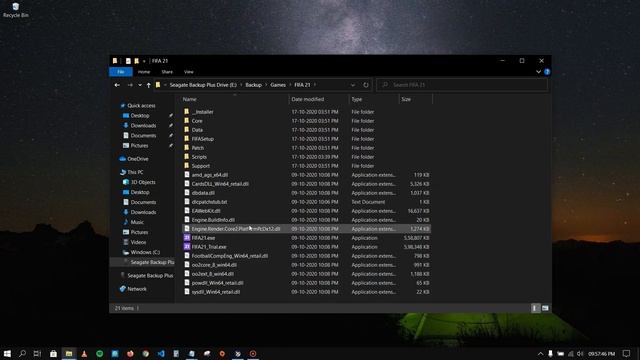
Task: Select FootballCompEng_Win64_retail.dll file
Action: click(230, 256)
